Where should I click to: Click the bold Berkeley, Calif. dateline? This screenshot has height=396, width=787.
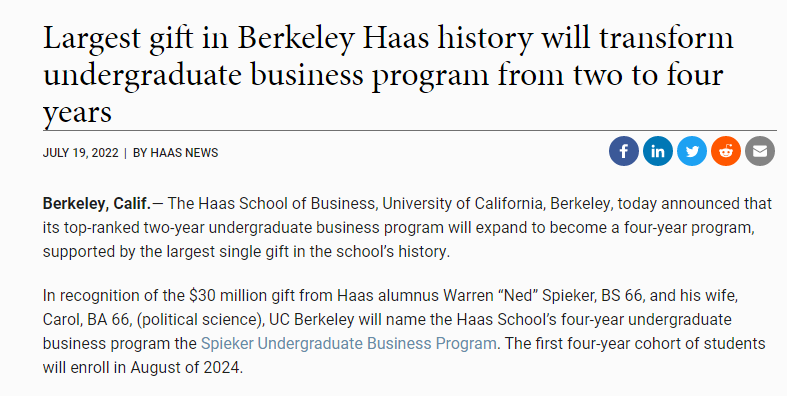coord(96,204)
